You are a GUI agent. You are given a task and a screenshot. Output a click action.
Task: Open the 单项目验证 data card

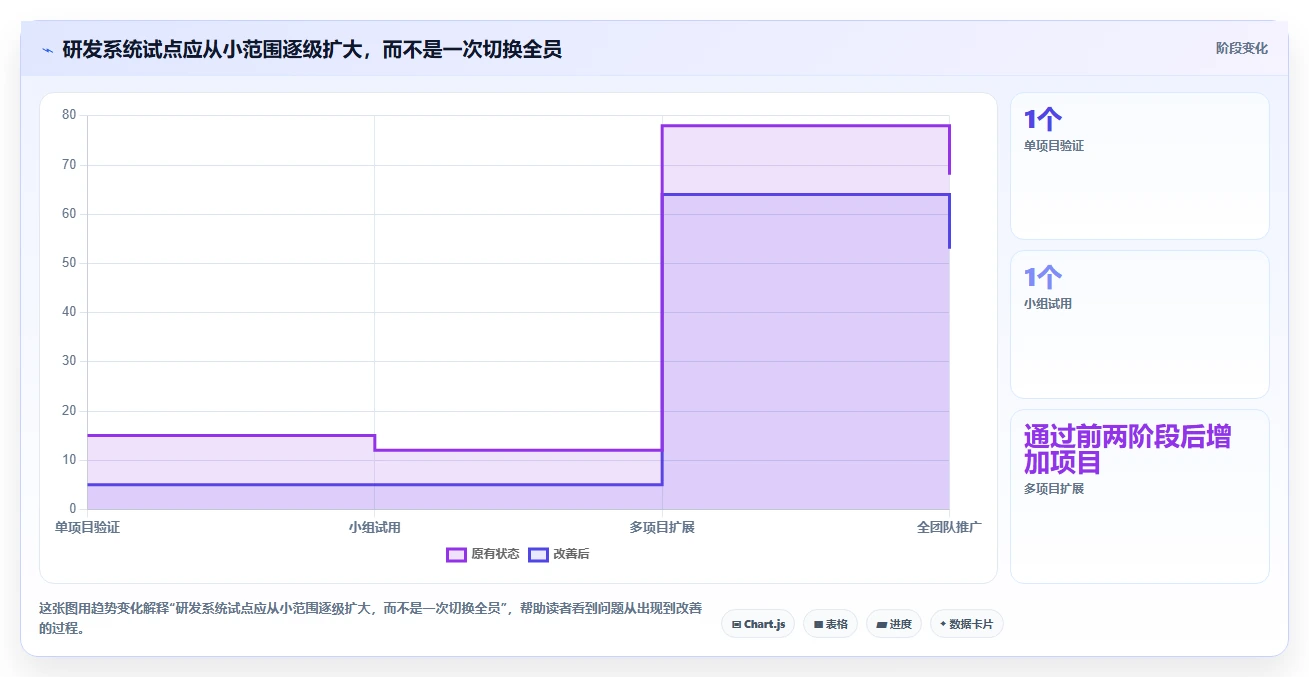pyautogui.click(x=1139, y=166)
